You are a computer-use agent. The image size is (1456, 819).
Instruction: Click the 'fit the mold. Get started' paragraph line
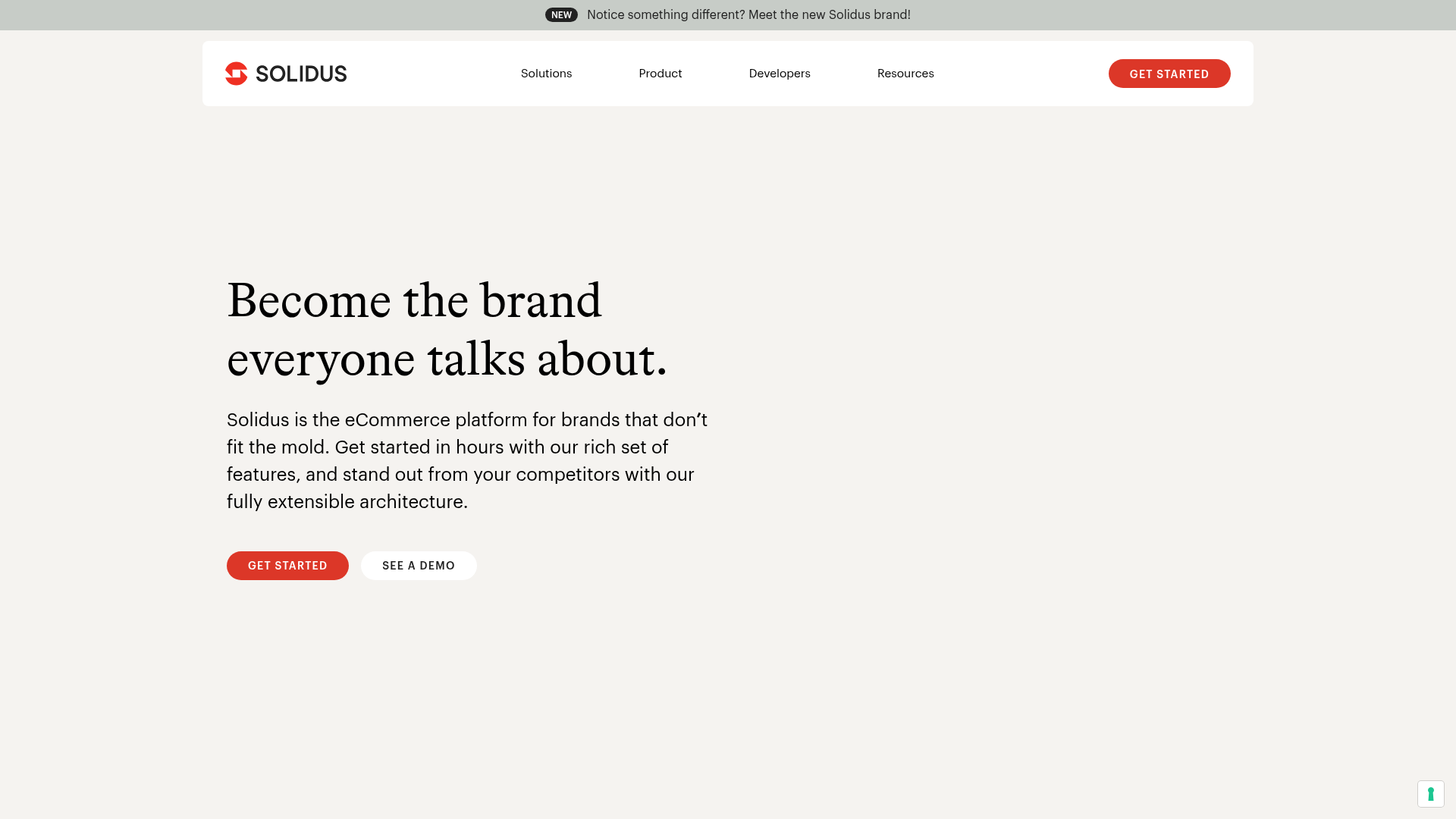coord(447,447)
